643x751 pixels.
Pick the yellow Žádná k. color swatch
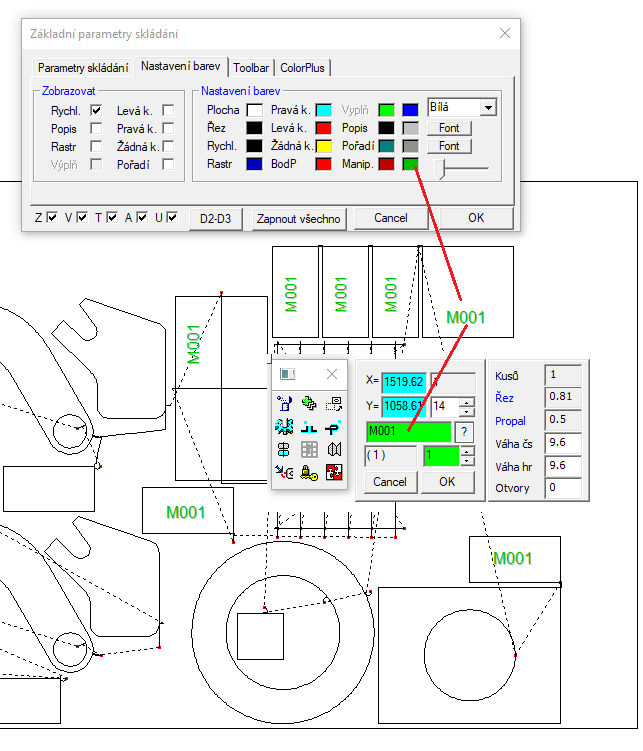(x=323, y=146)
